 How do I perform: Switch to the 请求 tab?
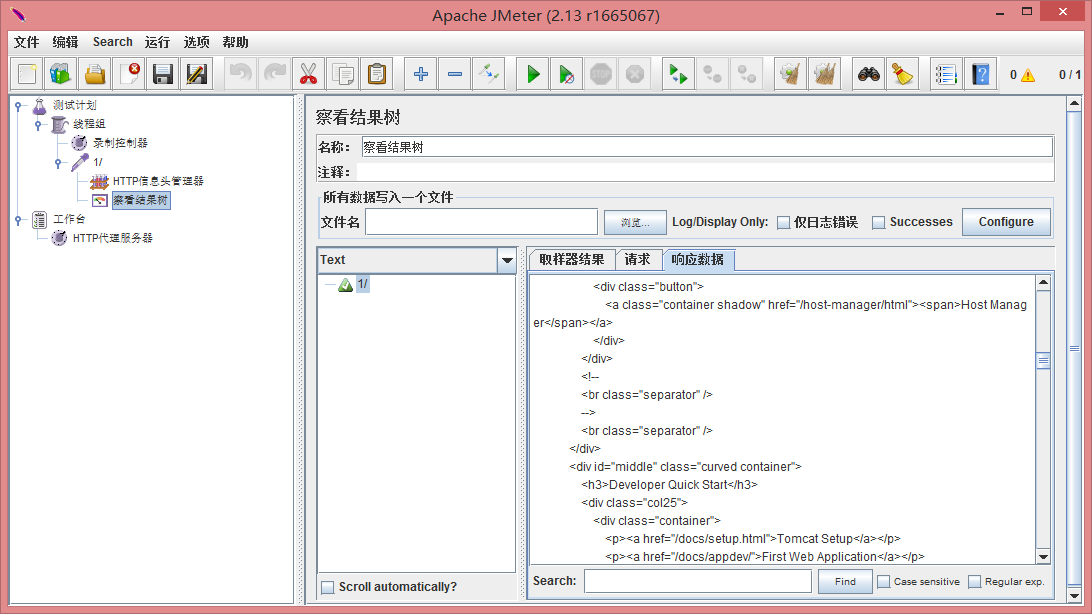(x=637, y=260)
